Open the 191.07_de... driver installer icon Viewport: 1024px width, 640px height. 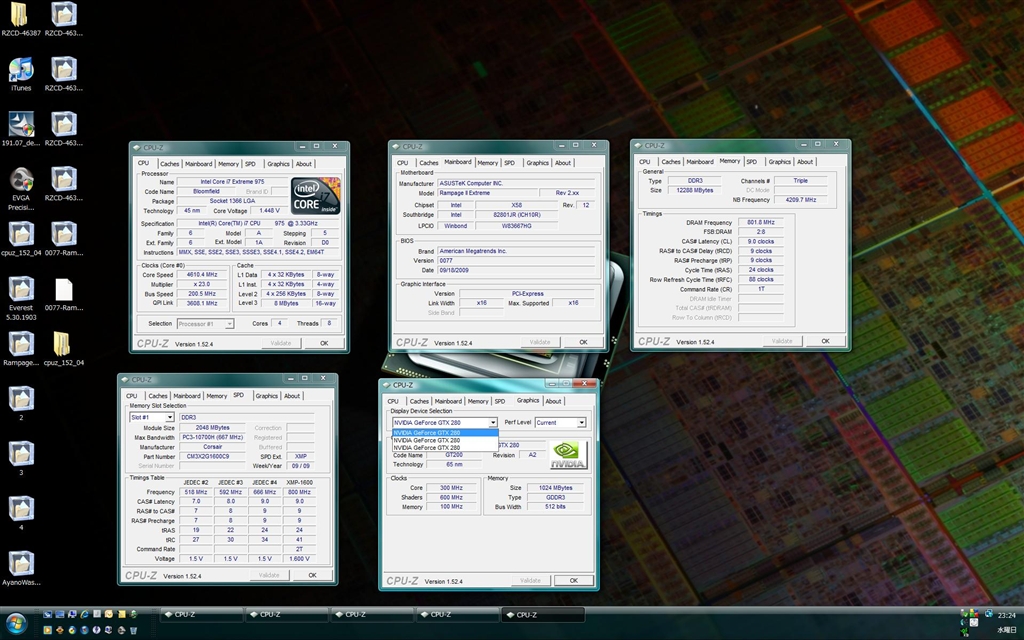[21, 124]
